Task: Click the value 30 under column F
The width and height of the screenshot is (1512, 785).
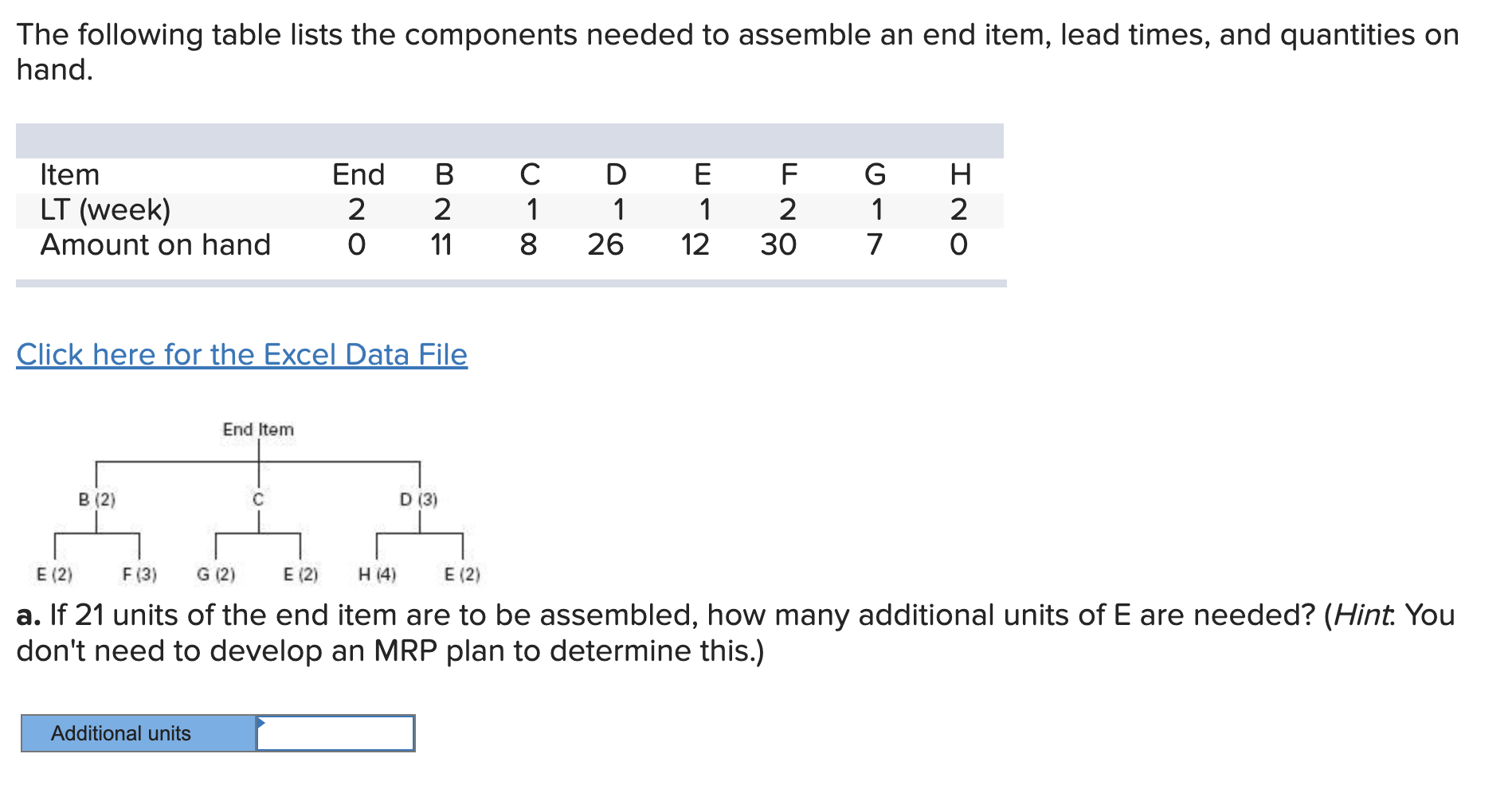Action: pos(778,245)
